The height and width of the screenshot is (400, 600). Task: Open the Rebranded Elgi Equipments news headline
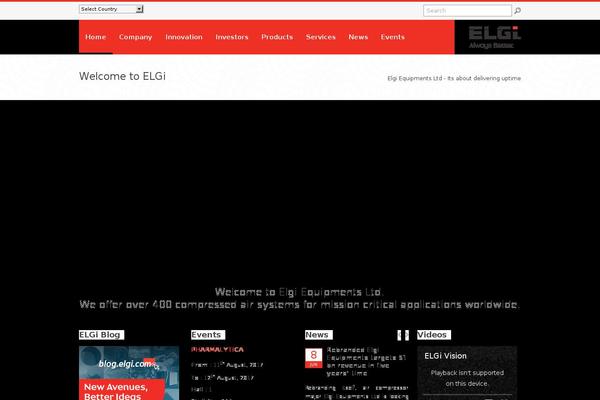pyautogui.click(x=366, y=361)
